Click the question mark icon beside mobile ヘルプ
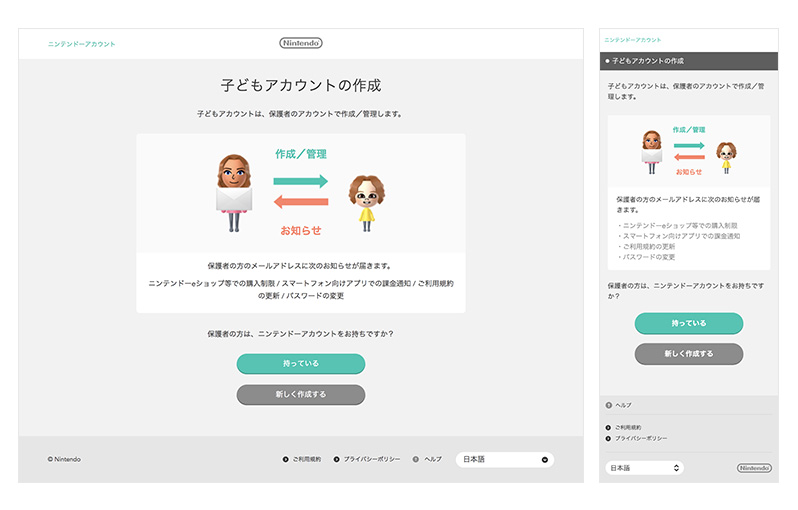The image size is (798, 510). pyautogui.click(x=609, y=405)
